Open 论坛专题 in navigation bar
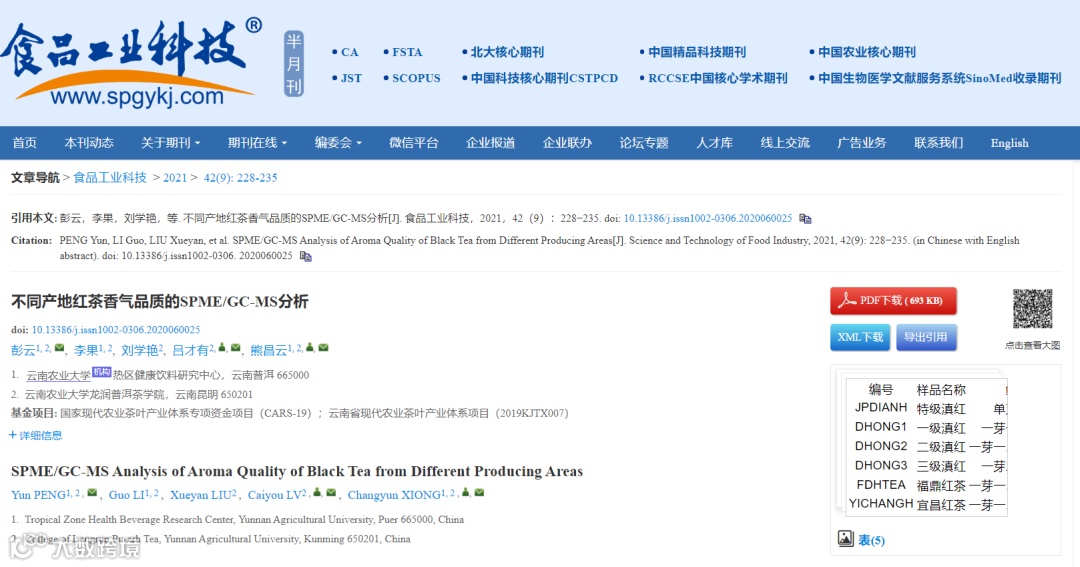1080x567 pixels. tap(644, 143)
